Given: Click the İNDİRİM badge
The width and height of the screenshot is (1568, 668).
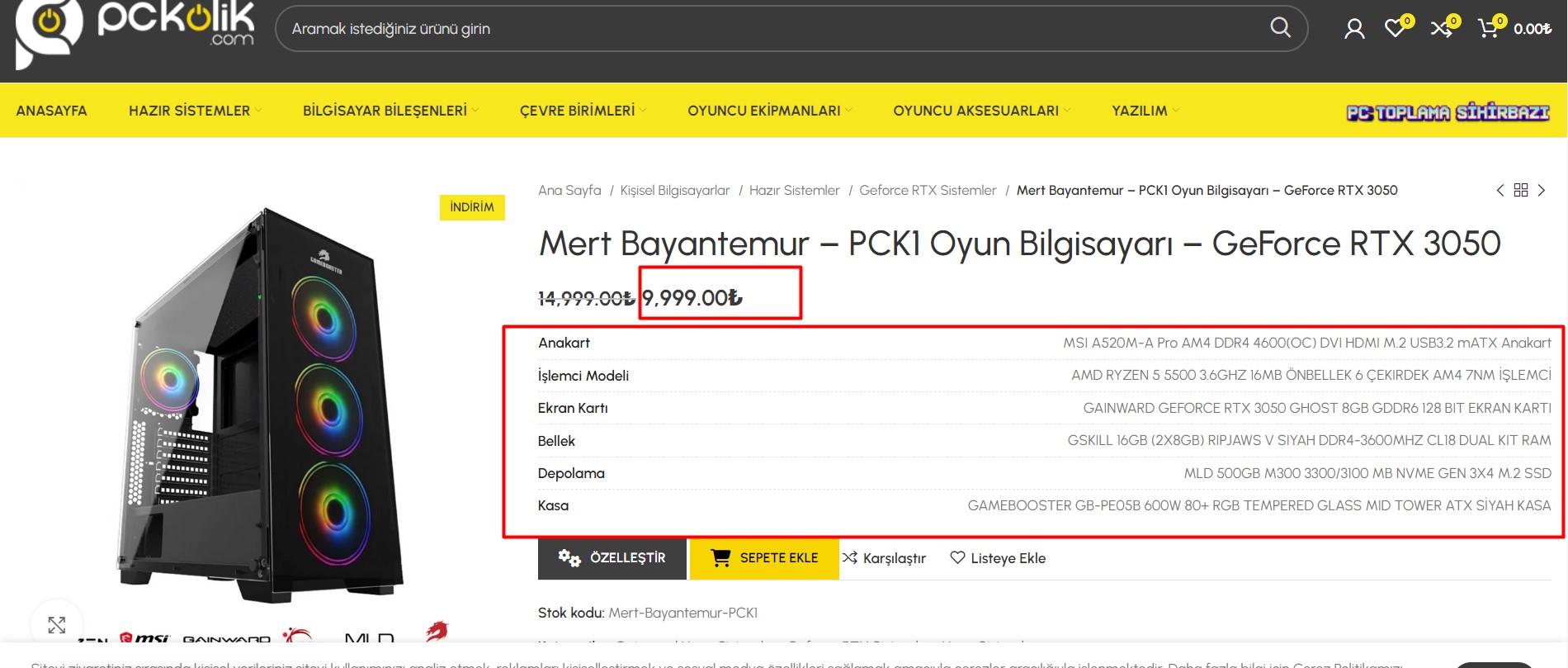Looking at the screenshot, I should click(x=472, y=207).
